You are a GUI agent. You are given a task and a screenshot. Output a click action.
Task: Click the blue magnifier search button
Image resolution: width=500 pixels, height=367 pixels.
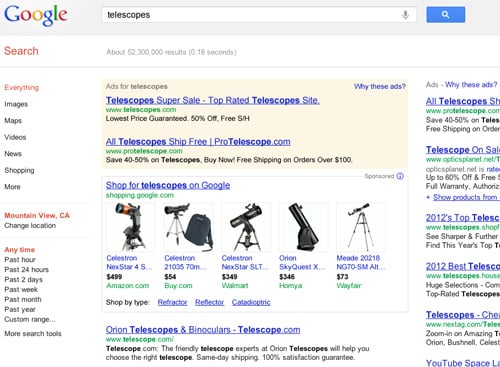[x=446, y=15]
